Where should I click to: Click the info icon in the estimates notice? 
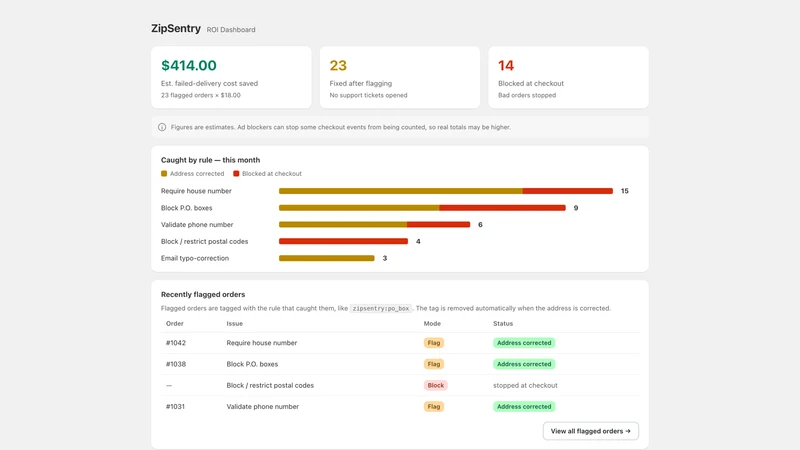coord(162,127)
